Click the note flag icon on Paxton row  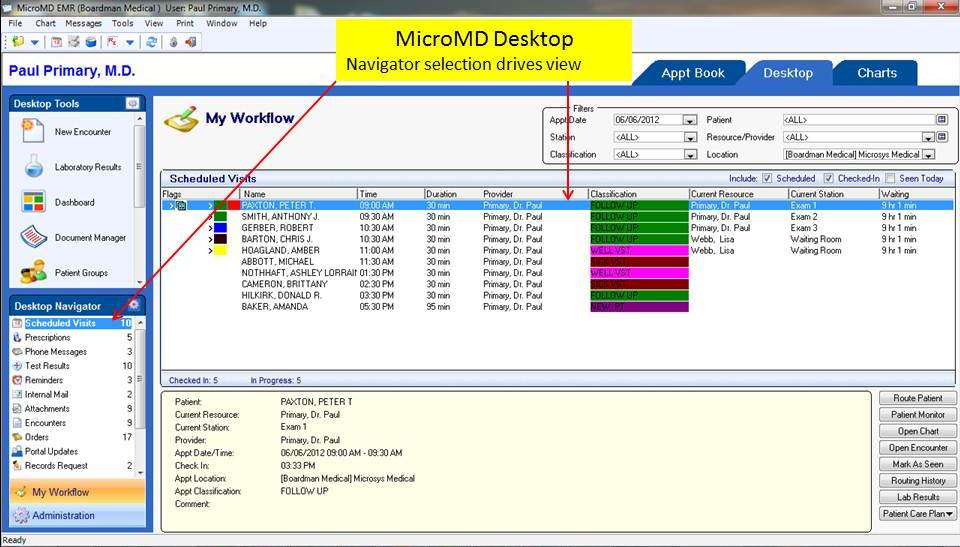tap(181, 206)
